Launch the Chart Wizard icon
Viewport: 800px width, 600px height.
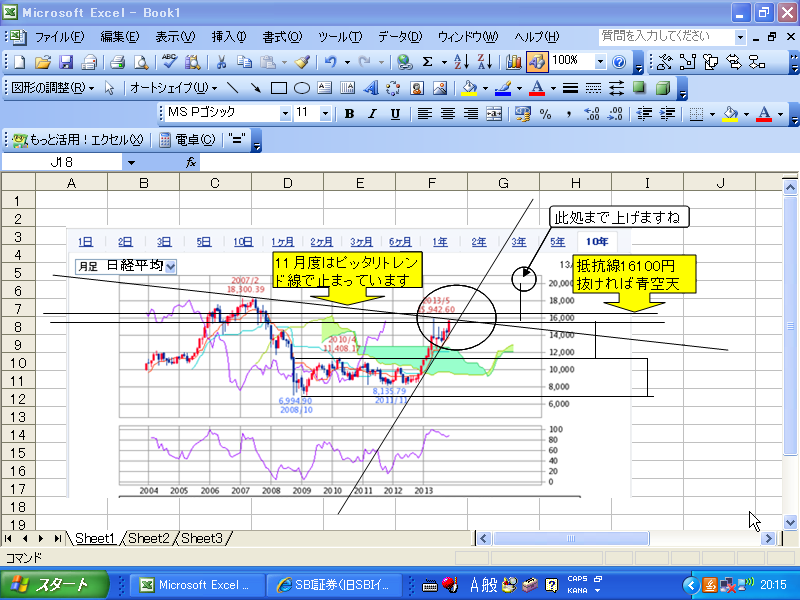pos(515,62)
